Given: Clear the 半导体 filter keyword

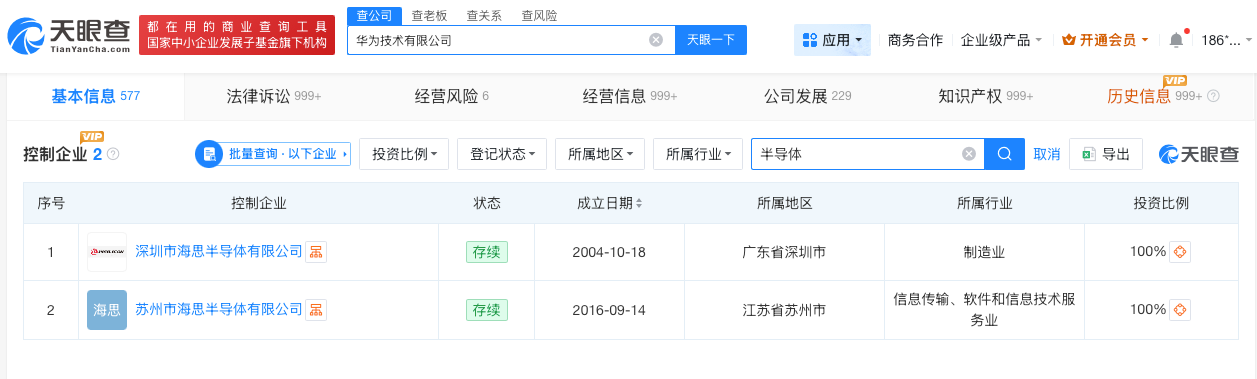Looking at the screenshot, I should pos(968,154).
